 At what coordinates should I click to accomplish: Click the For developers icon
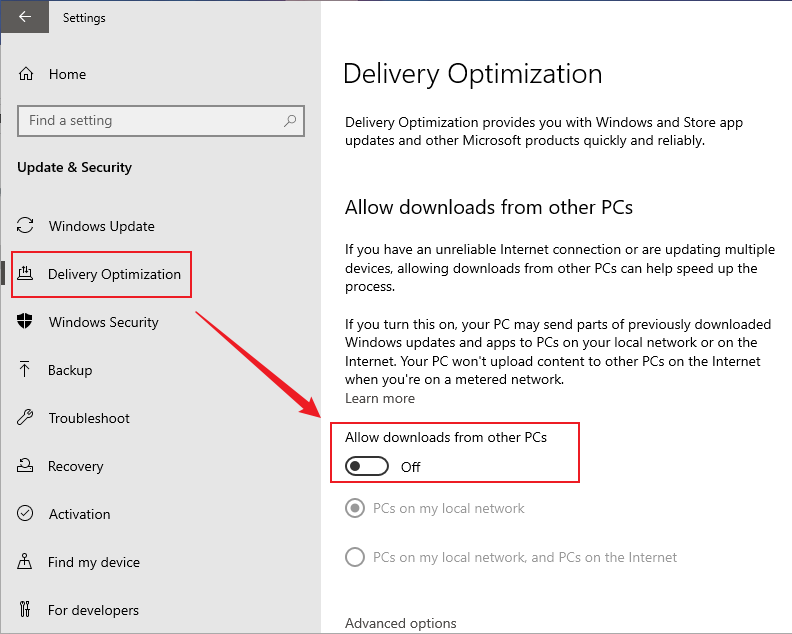coord(27,610)
